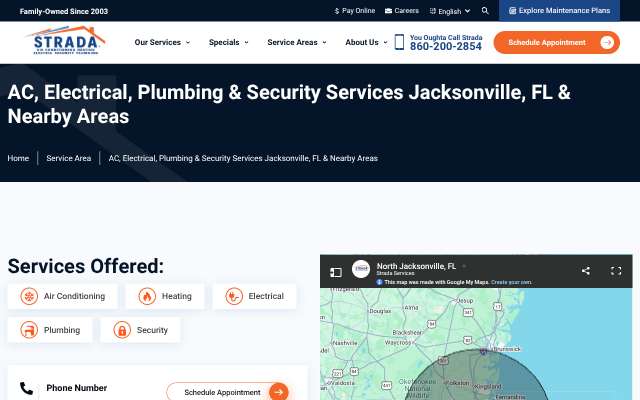
Task: Select the Heating service chip
Action: [x=165, y=296]
